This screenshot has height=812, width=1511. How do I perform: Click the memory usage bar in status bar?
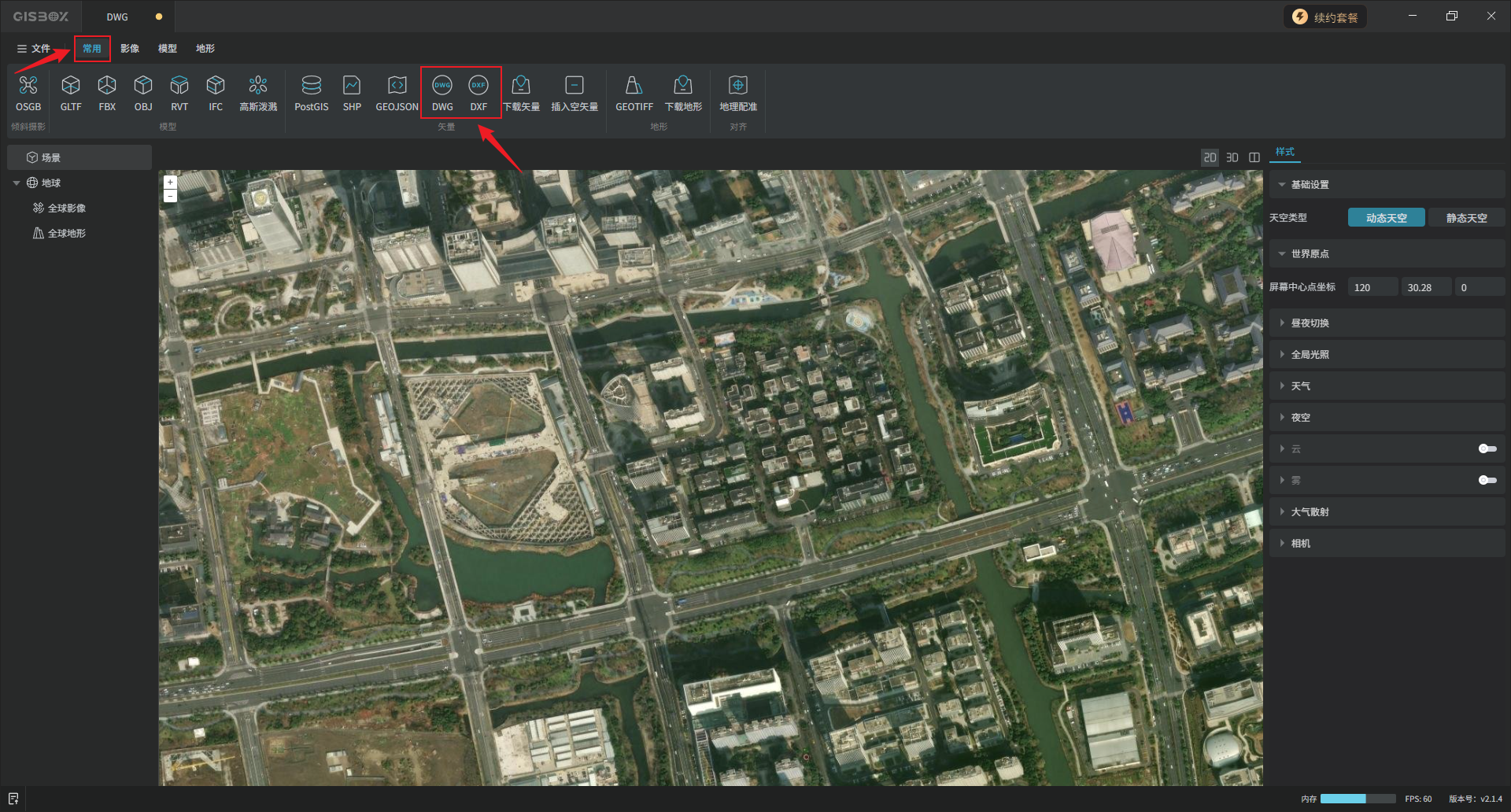(1357, 799)
